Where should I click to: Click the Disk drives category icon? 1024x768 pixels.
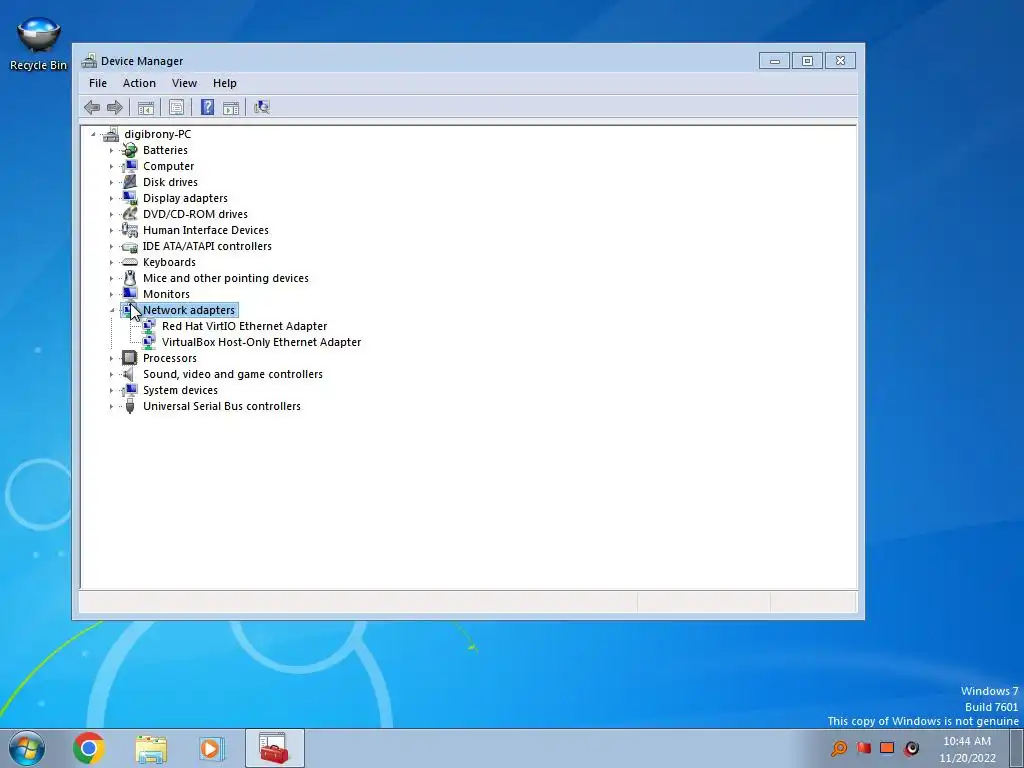pos(129,182)
